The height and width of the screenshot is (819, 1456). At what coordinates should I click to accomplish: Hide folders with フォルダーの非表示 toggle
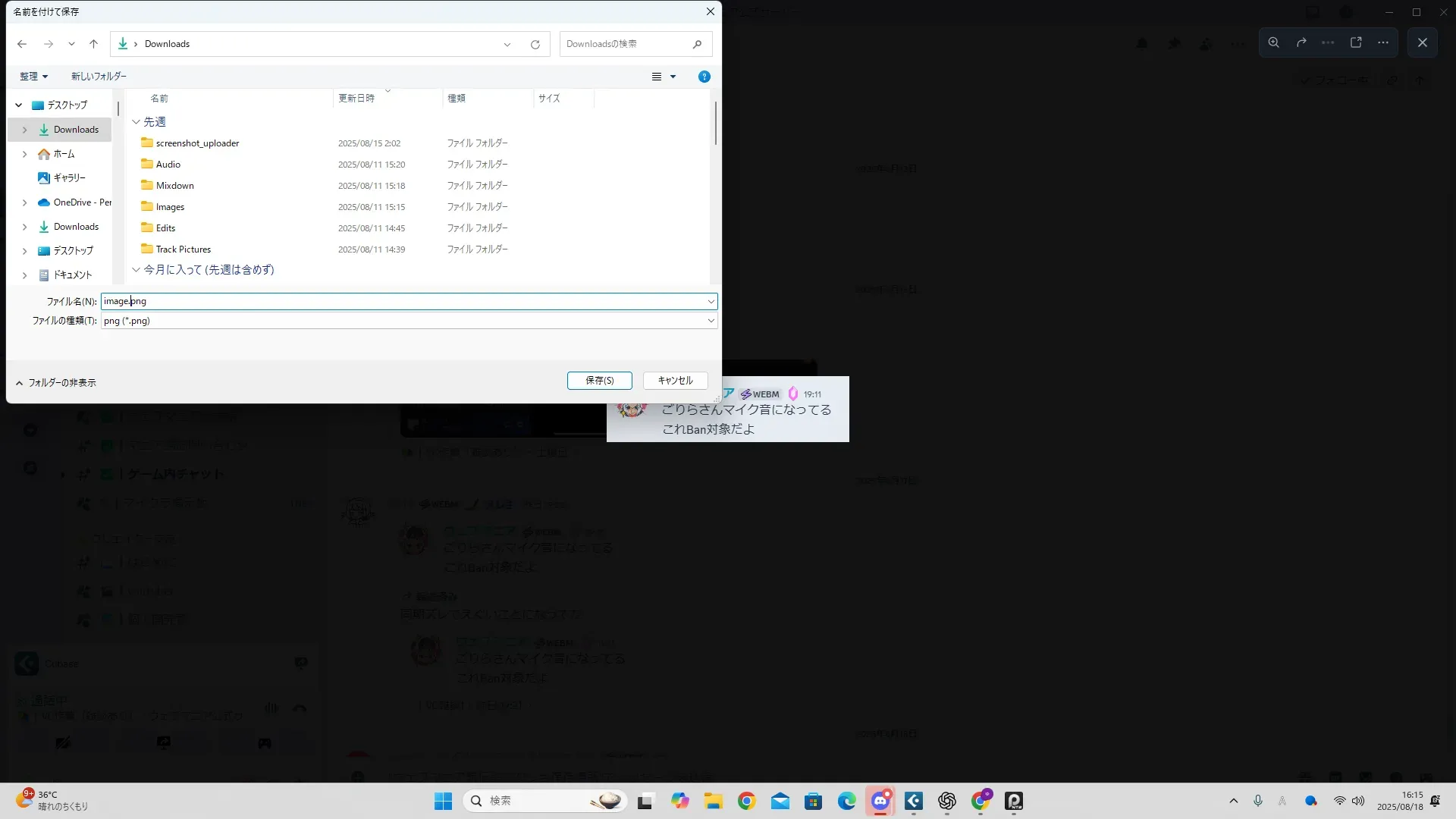(x=56, y=383)
